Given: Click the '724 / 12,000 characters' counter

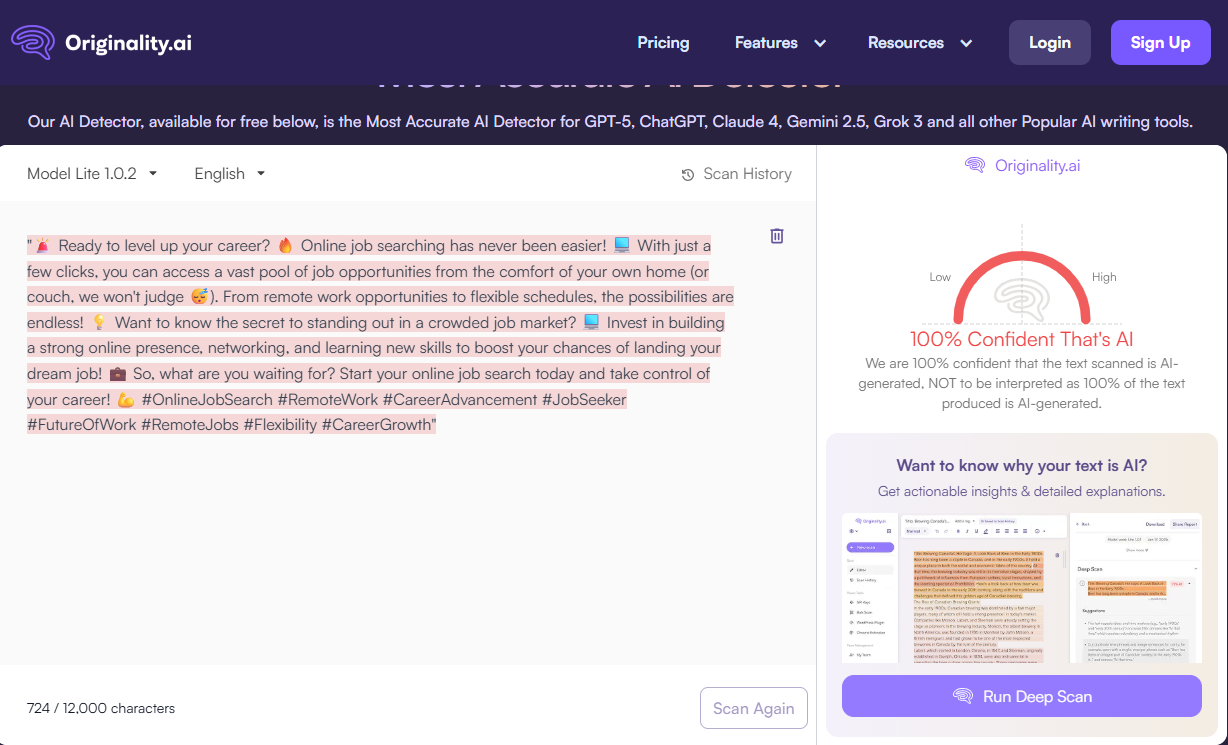Looking at the screenshot, I should (101, 708).
